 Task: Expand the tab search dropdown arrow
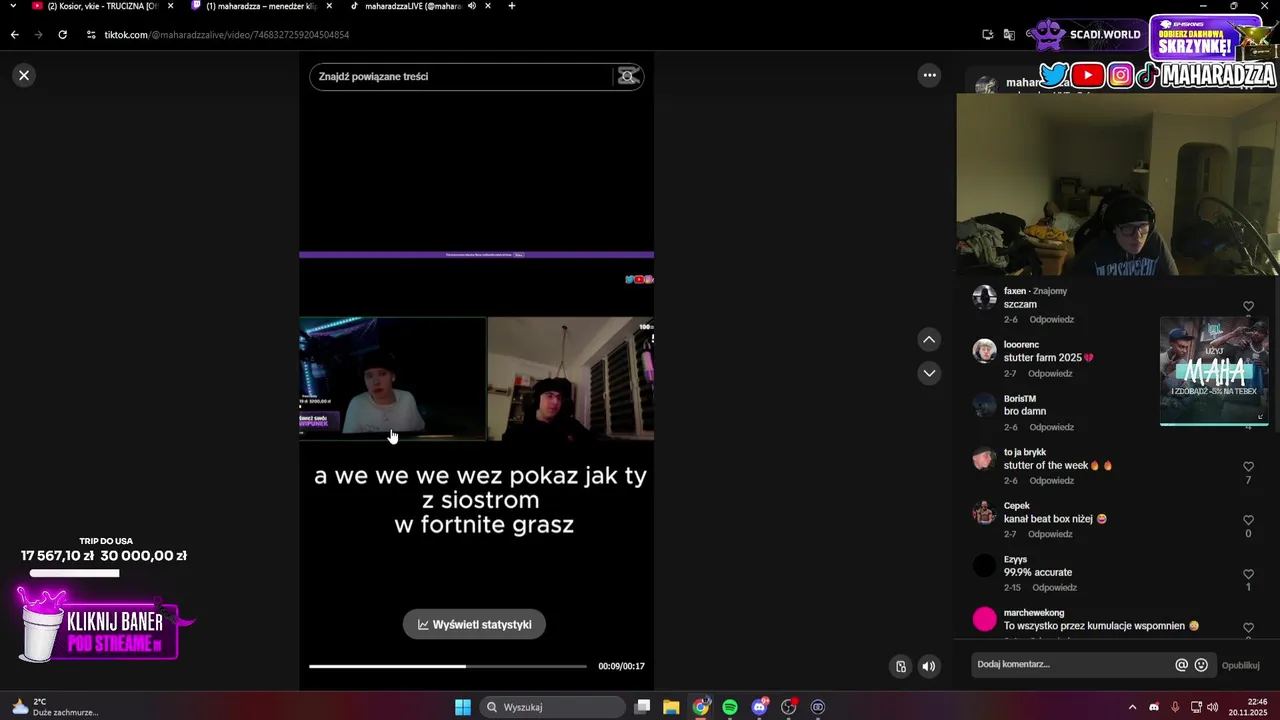click(x=12, y=6)
